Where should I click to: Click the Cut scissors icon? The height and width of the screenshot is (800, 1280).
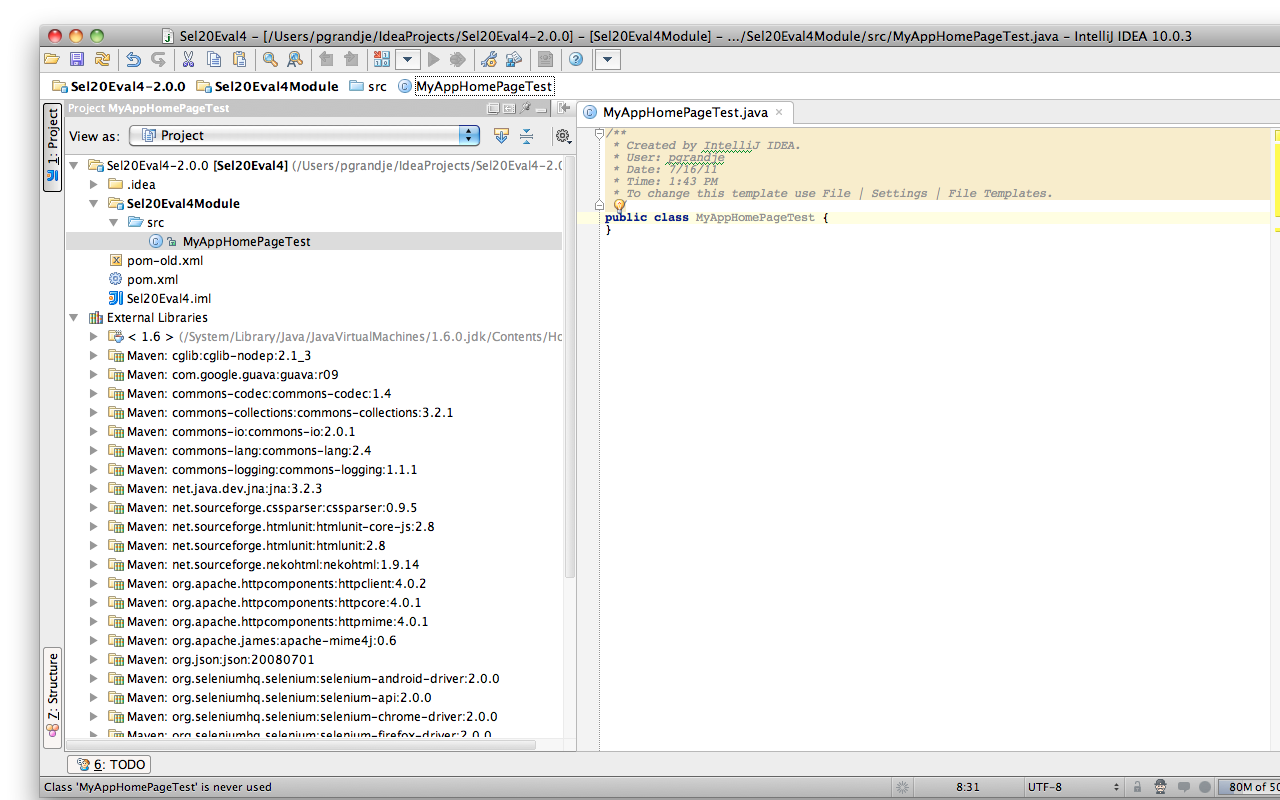(x=188, y=60)
